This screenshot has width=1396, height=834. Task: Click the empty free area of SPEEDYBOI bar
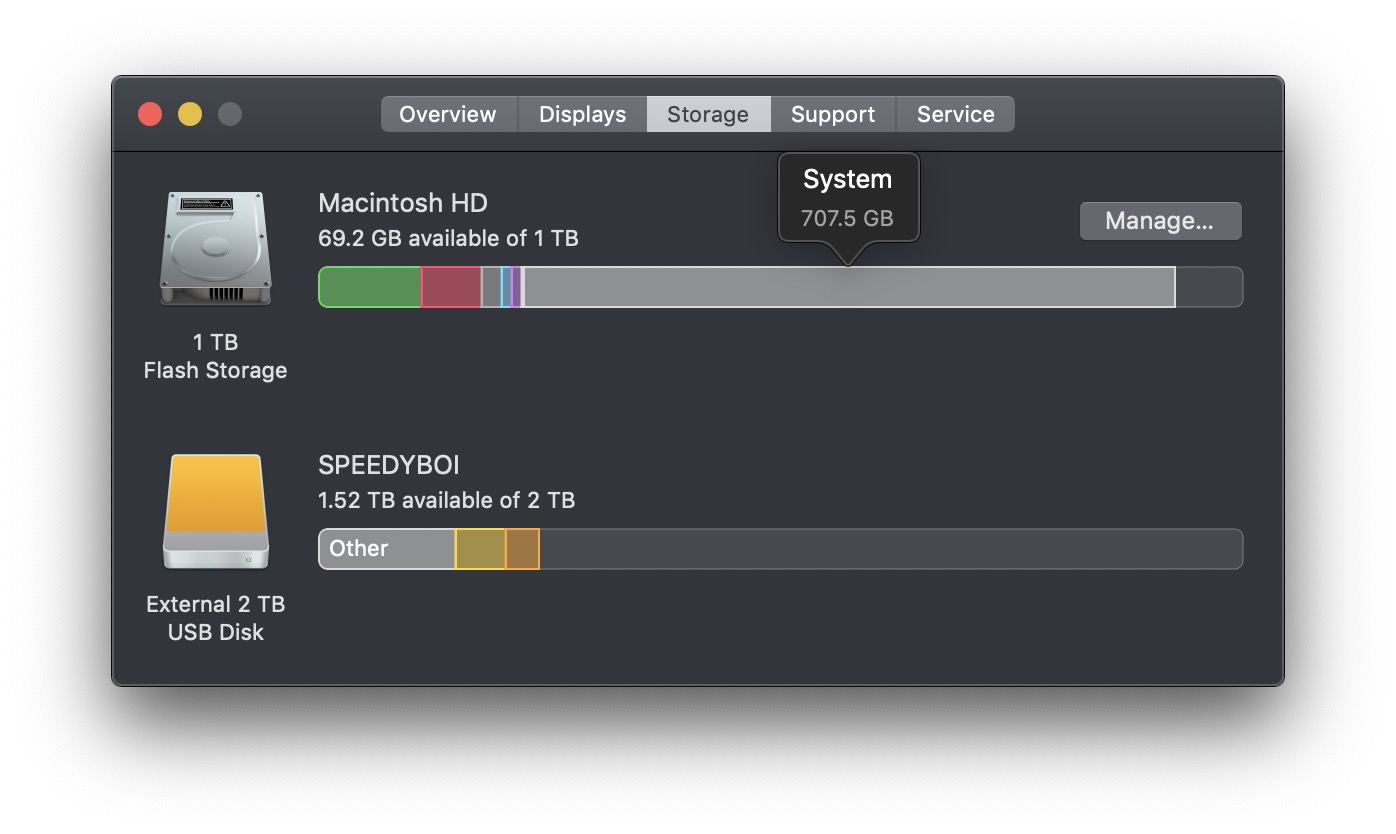pyautogui.click(x=890, y=549)
